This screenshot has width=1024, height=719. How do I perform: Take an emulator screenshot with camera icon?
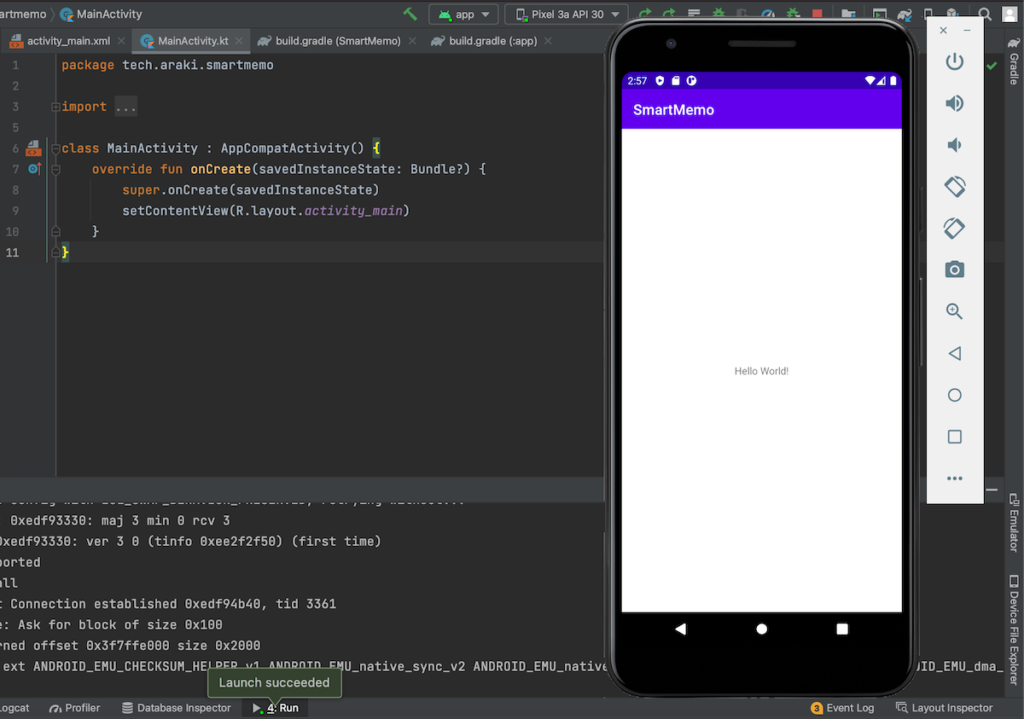pos(954,270)
